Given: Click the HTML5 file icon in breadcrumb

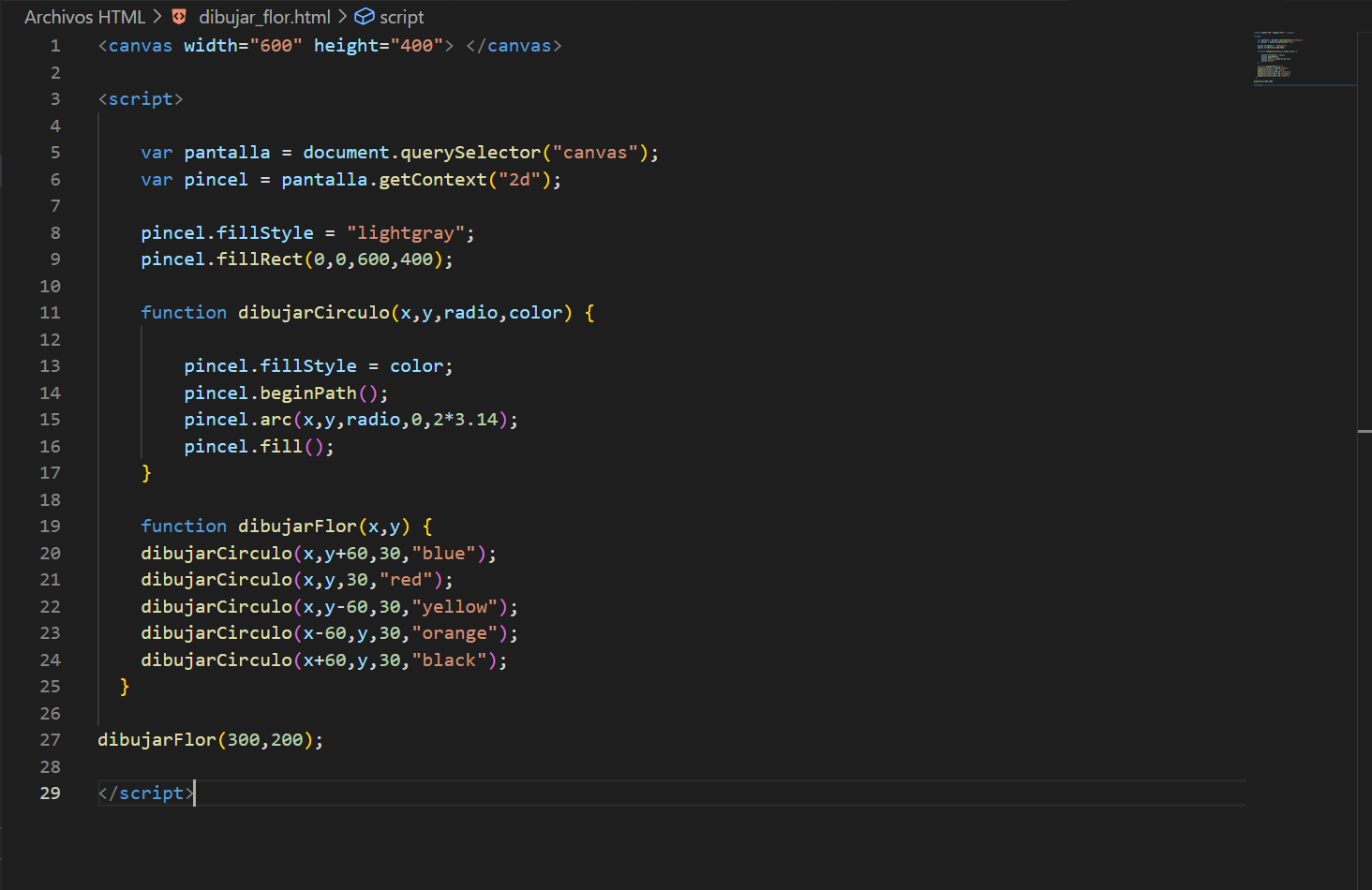Looking at the screenshot, I should click(179, 17).
